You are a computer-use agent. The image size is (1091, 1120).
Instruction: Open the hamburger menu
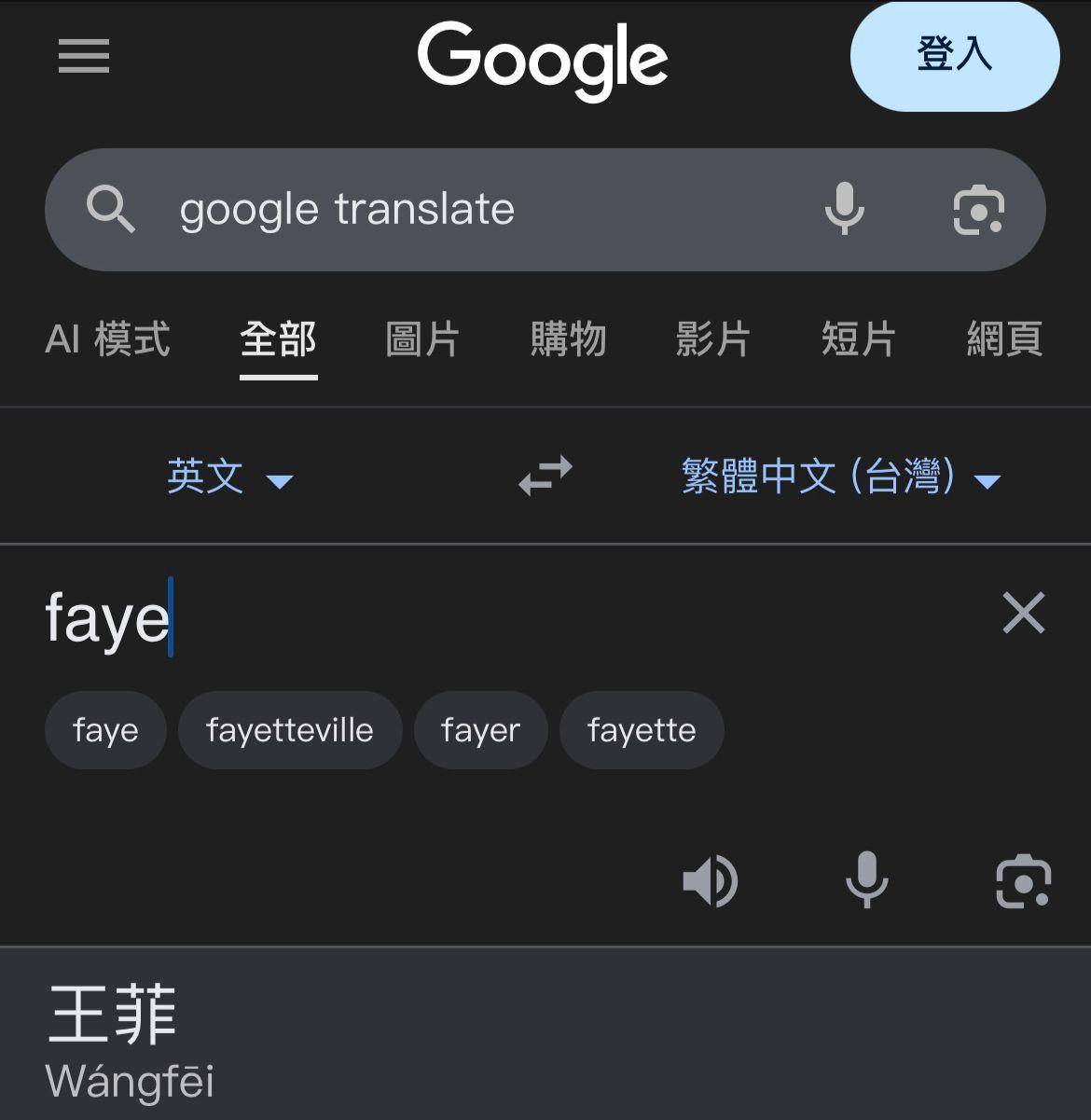84,56
